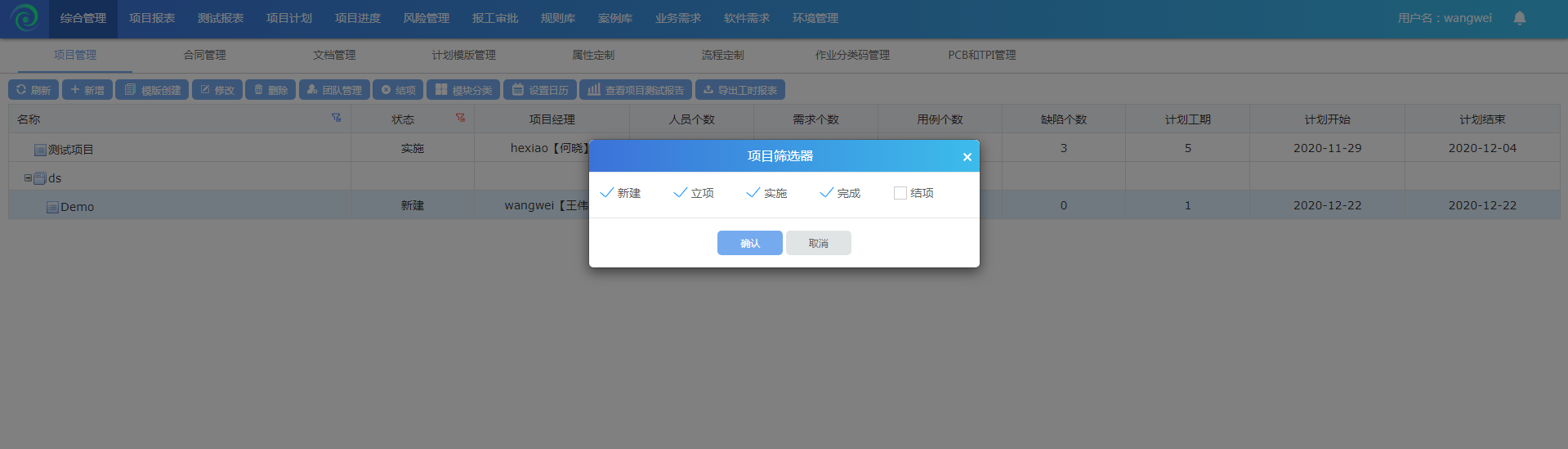Click the red filter icon in 状态 column

[460, 118]
